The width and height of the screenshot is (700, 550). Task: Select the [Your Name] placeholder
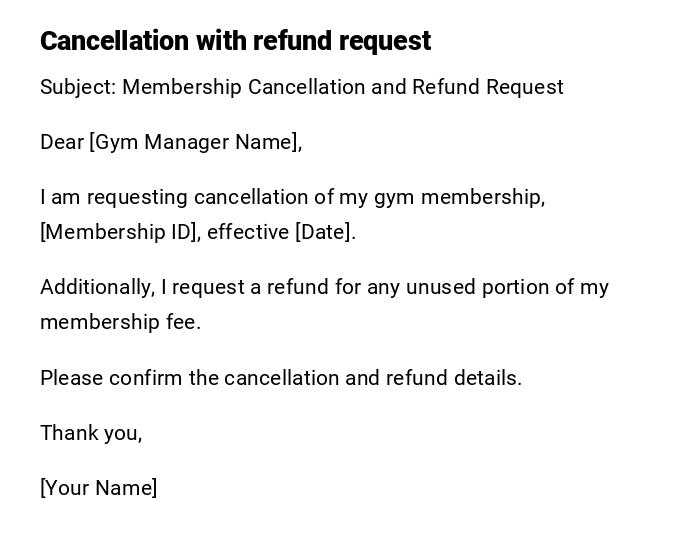(x=98, y=488)
